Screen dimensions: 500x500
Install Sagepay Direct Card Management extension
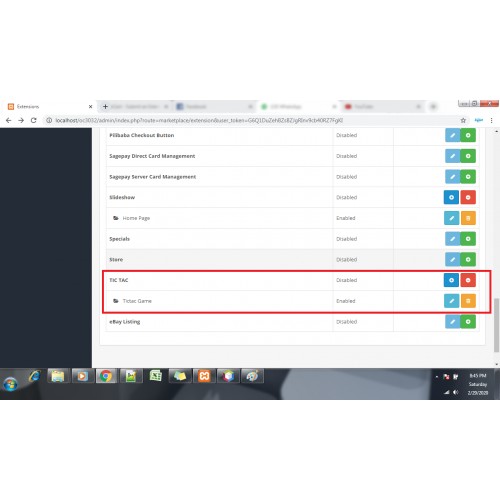pos(468,156)
